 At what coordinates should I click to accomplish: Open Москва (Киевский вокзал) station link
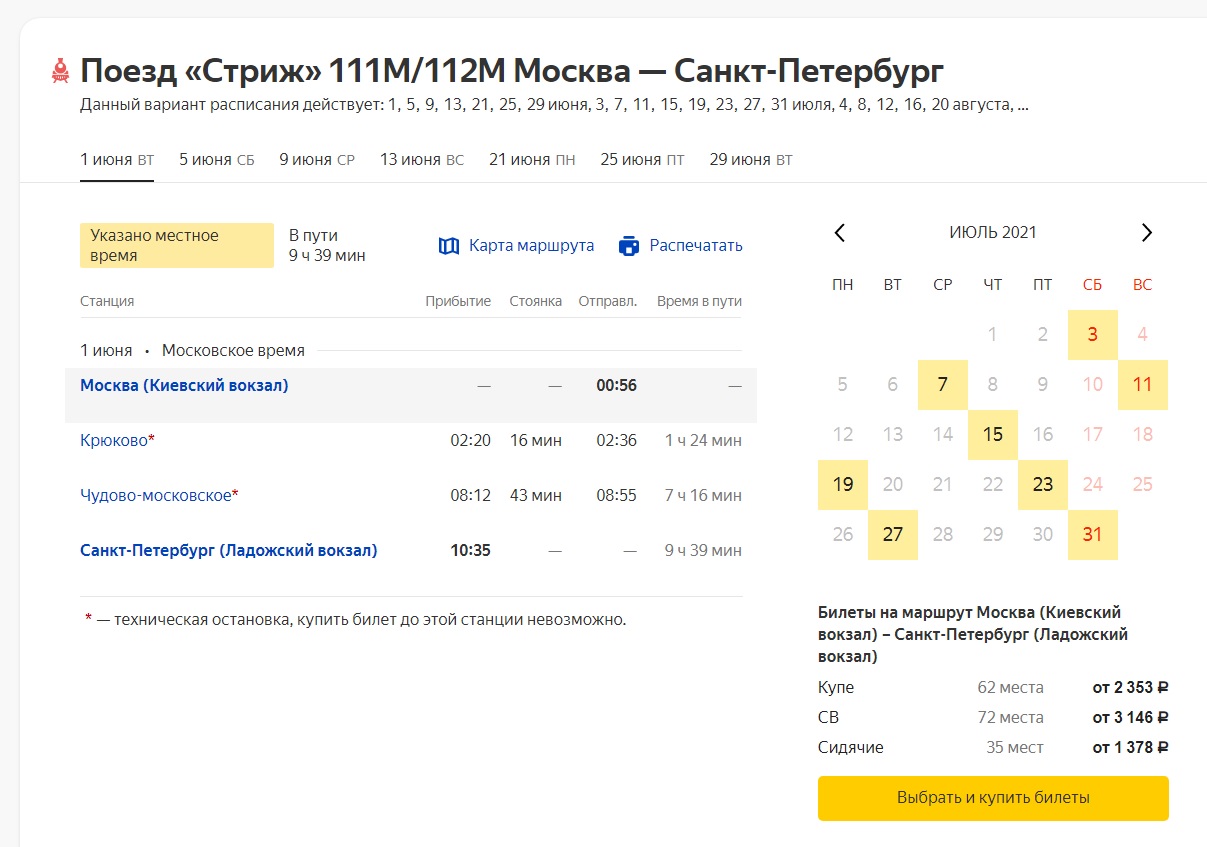click(x=184, y=386)
